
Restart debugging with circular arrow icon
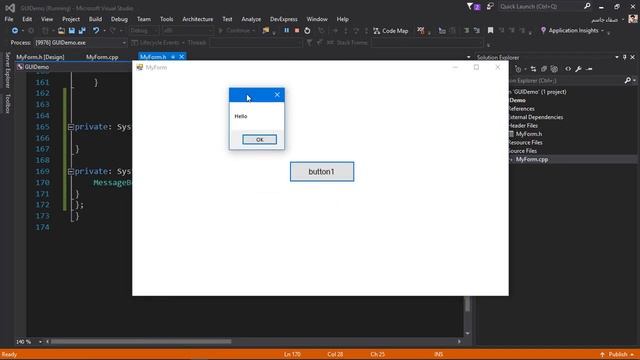307,31
